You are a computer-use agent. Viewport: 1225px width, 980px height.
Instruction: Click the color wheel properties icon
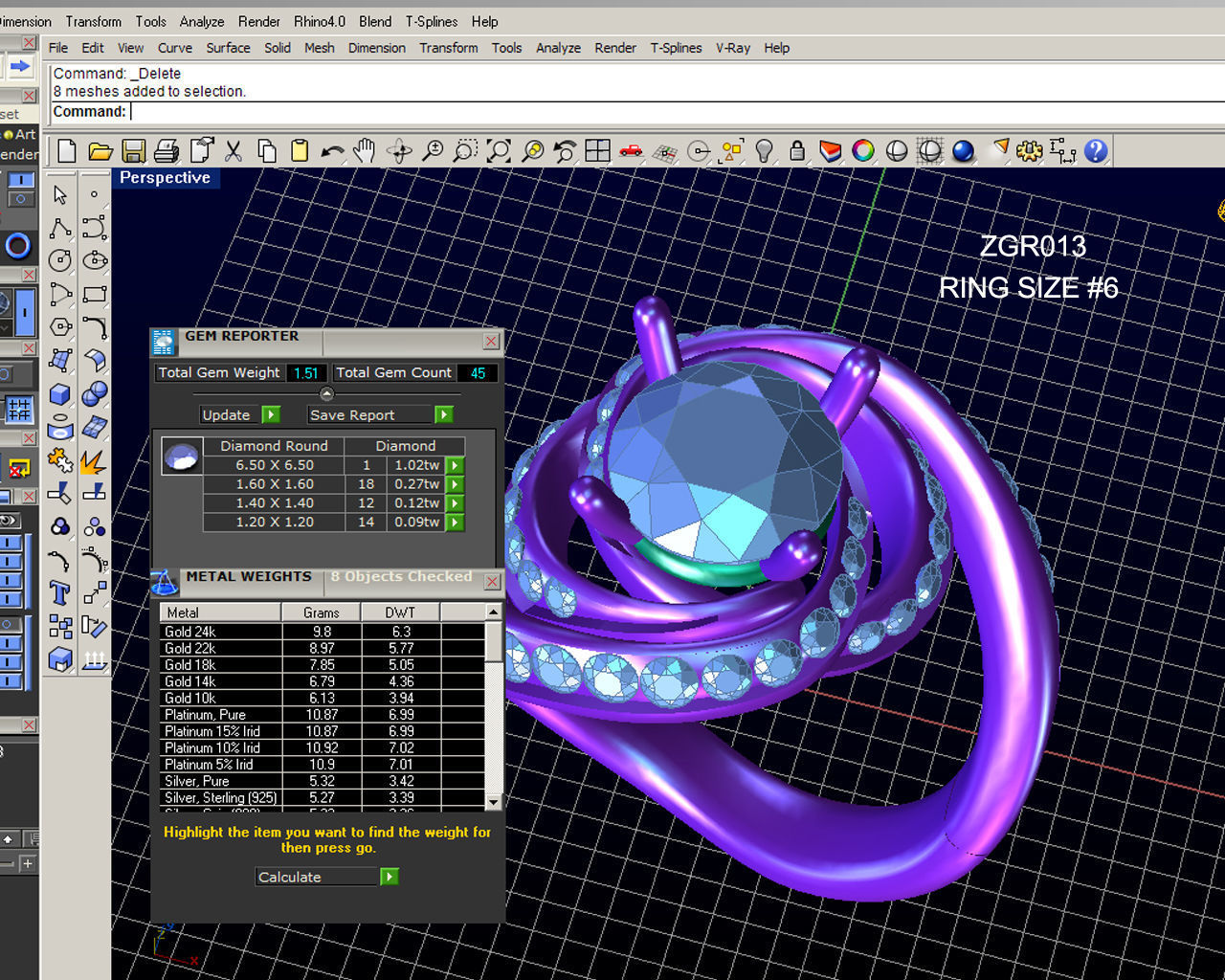click(863, 150)
